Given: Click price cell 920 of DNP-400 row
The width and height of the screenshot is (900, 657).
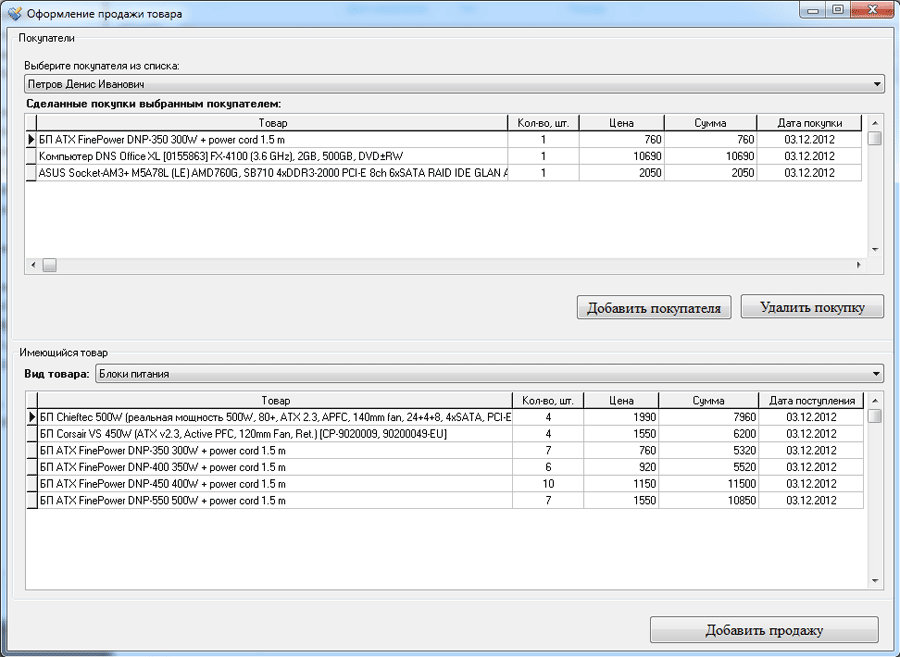Looking at the screenshot, I should [x=621, y=467].
